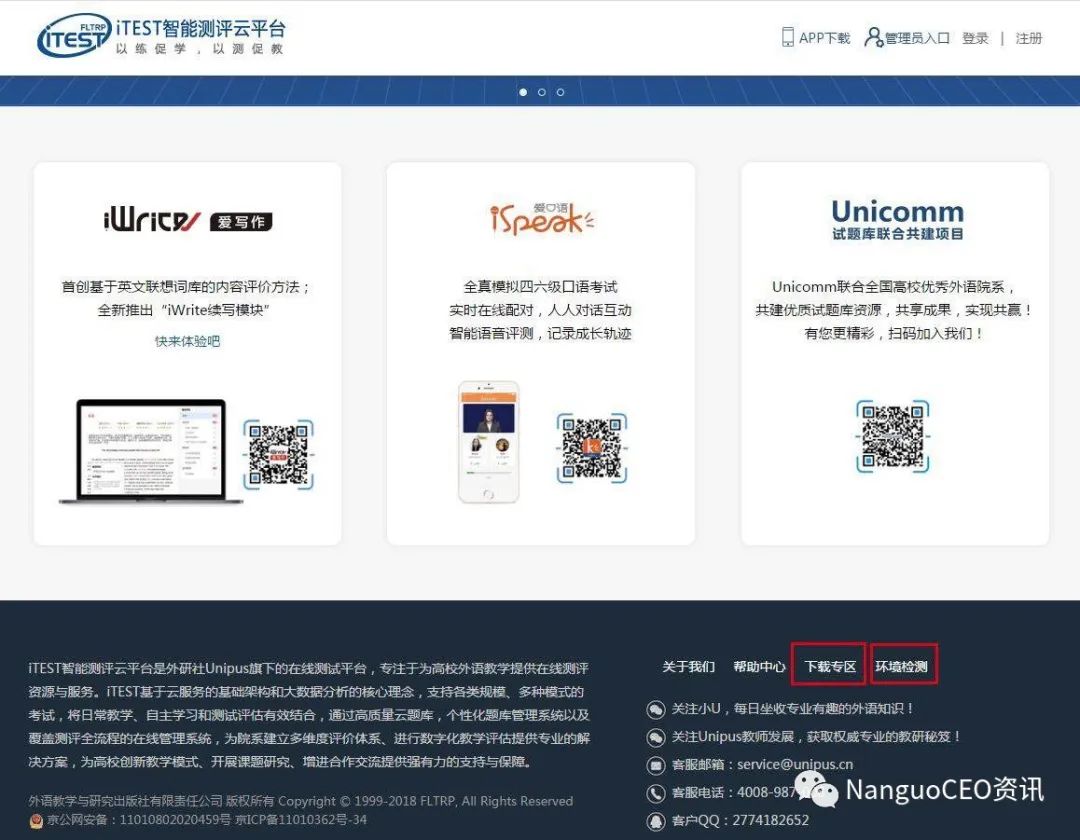The height and width of the screenshot is (840, 1080).
Task: Click the person icon for 管理员入口
Action: [873, 37]
